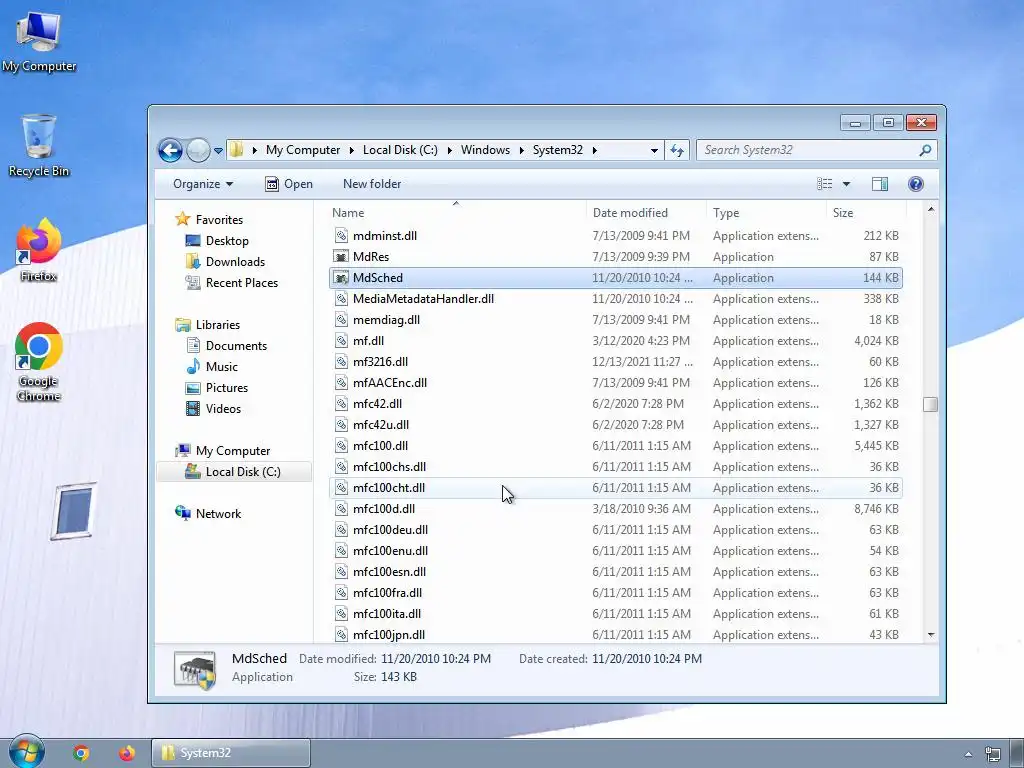1024x768 pixels.
Task: Expand the arrow after My Computer breadcrumb
Action: (351, 150)
